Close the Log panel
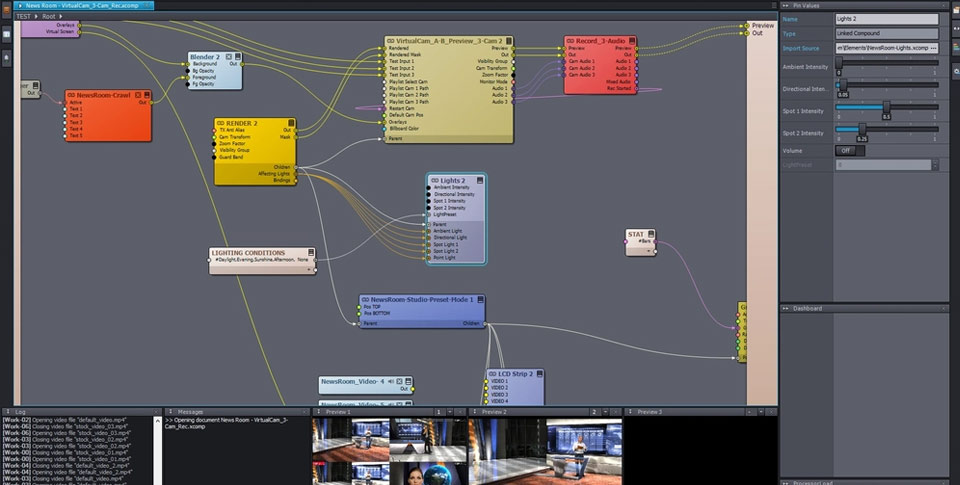Screen dimensions: 960x485 154,412
